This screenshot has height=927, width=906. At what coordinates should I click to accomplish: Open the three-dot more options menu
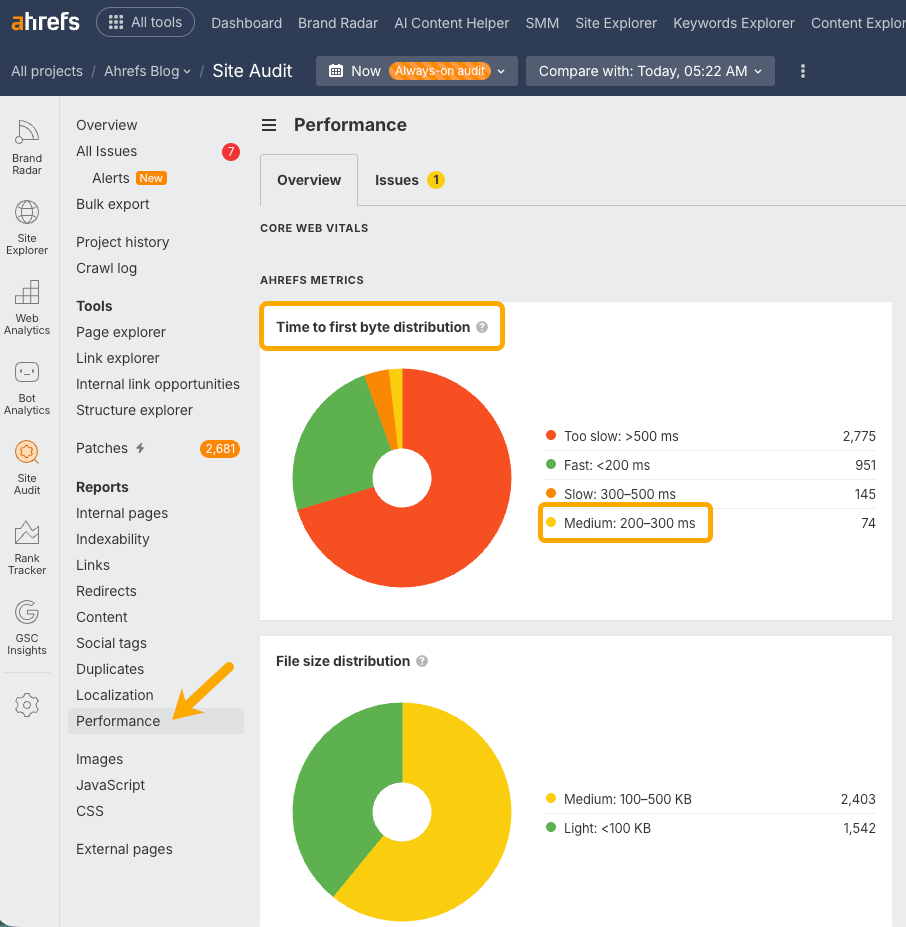point(803,71)
